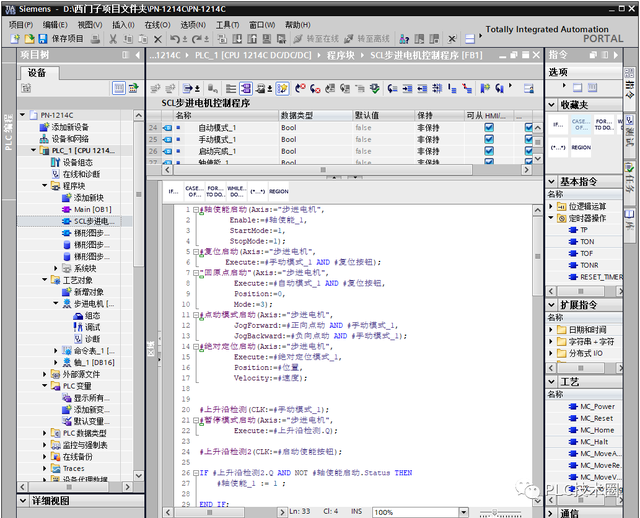Open the 视图(V) menu
The width and height of the screenshot is (640, 518).
click(90, 25)
